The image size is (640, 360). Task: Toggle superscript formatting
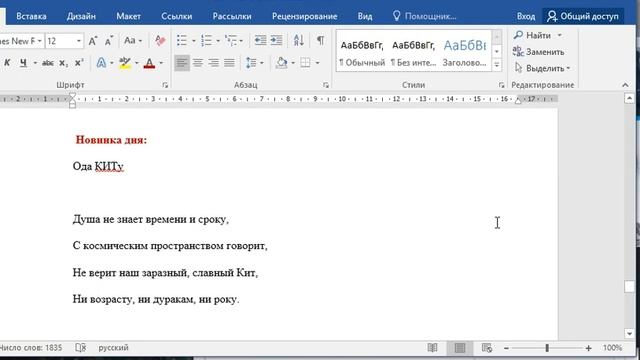pos(79,63)
